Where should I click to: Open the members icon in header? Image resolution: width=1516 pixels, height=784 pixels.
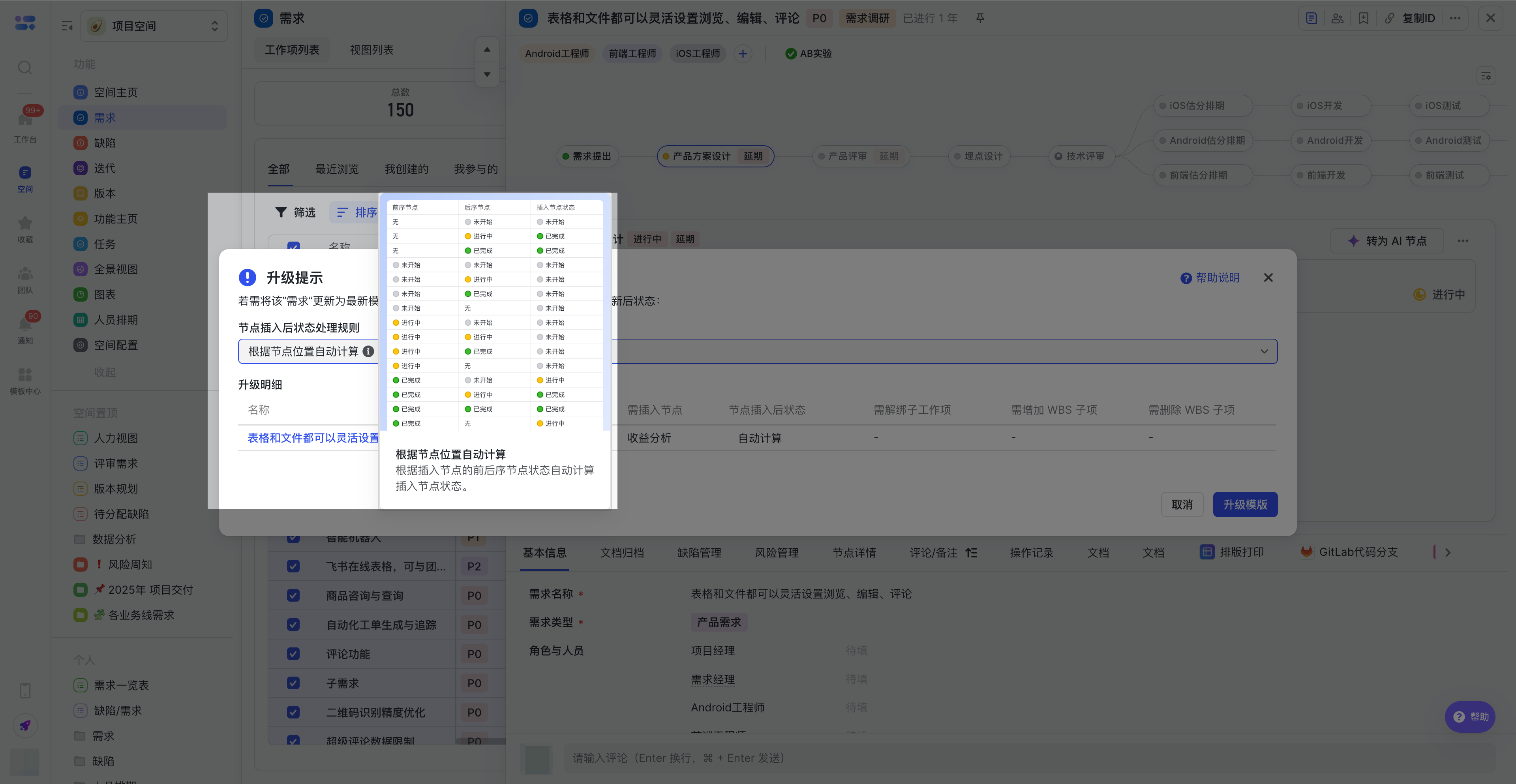click(1337, 18)
